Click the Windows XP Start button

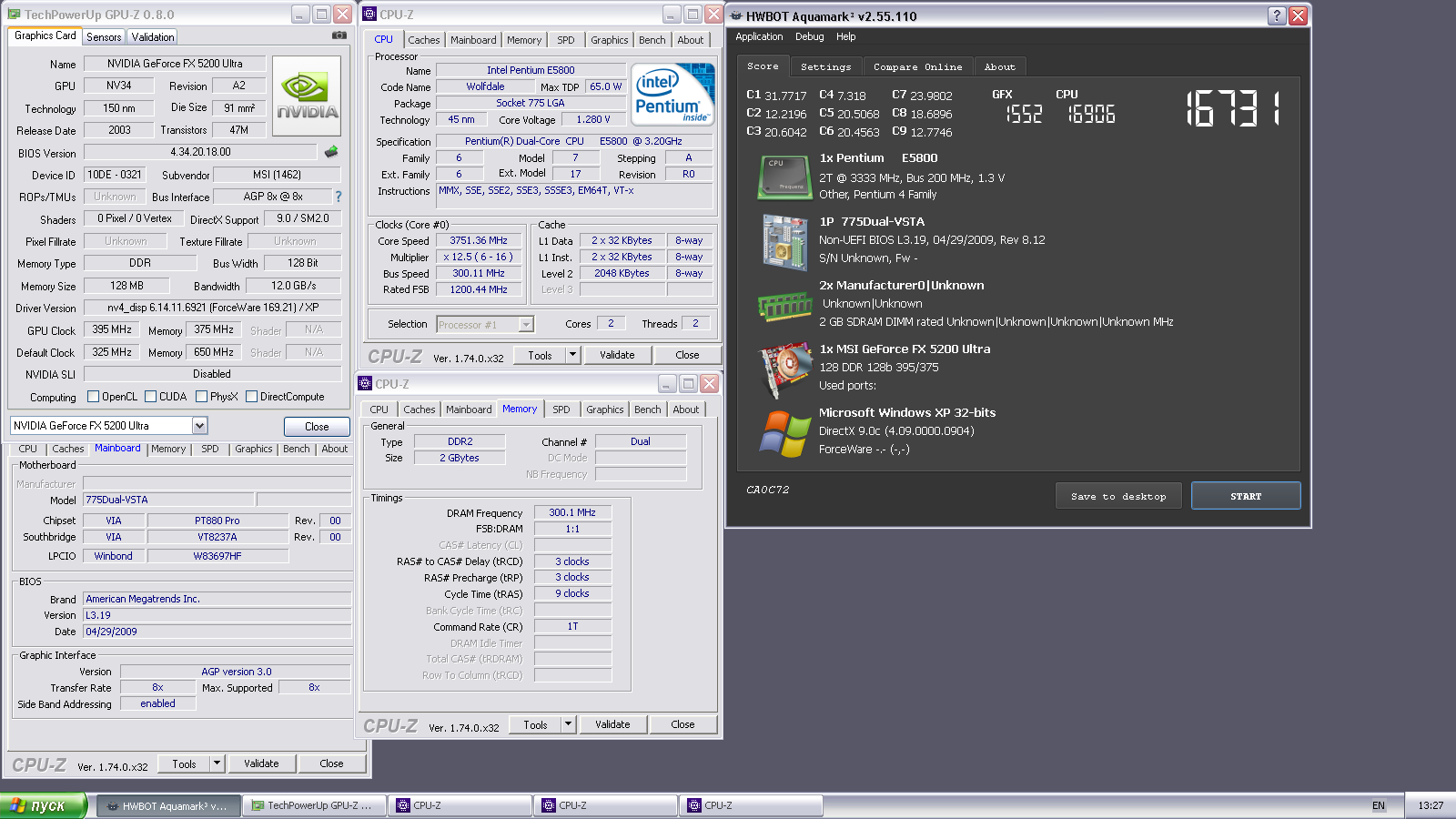pyautogui.click(x=44, y=805)
